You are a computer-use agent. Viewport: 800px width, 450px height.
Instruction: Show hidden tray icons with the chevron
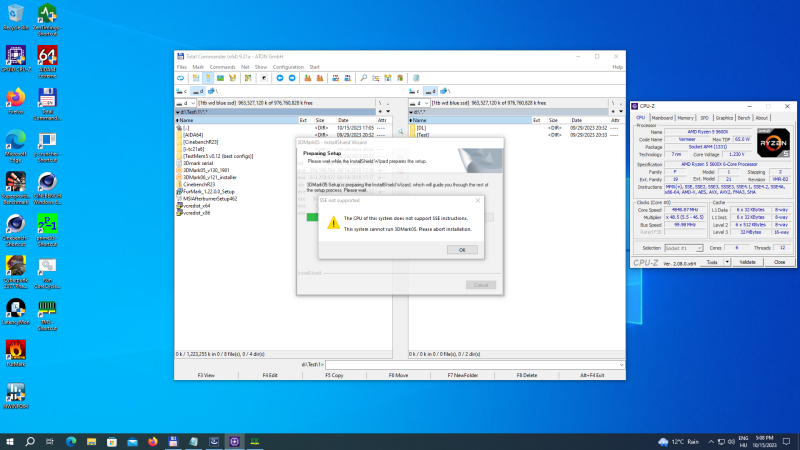pyautogui.click(x=711, y=442)
